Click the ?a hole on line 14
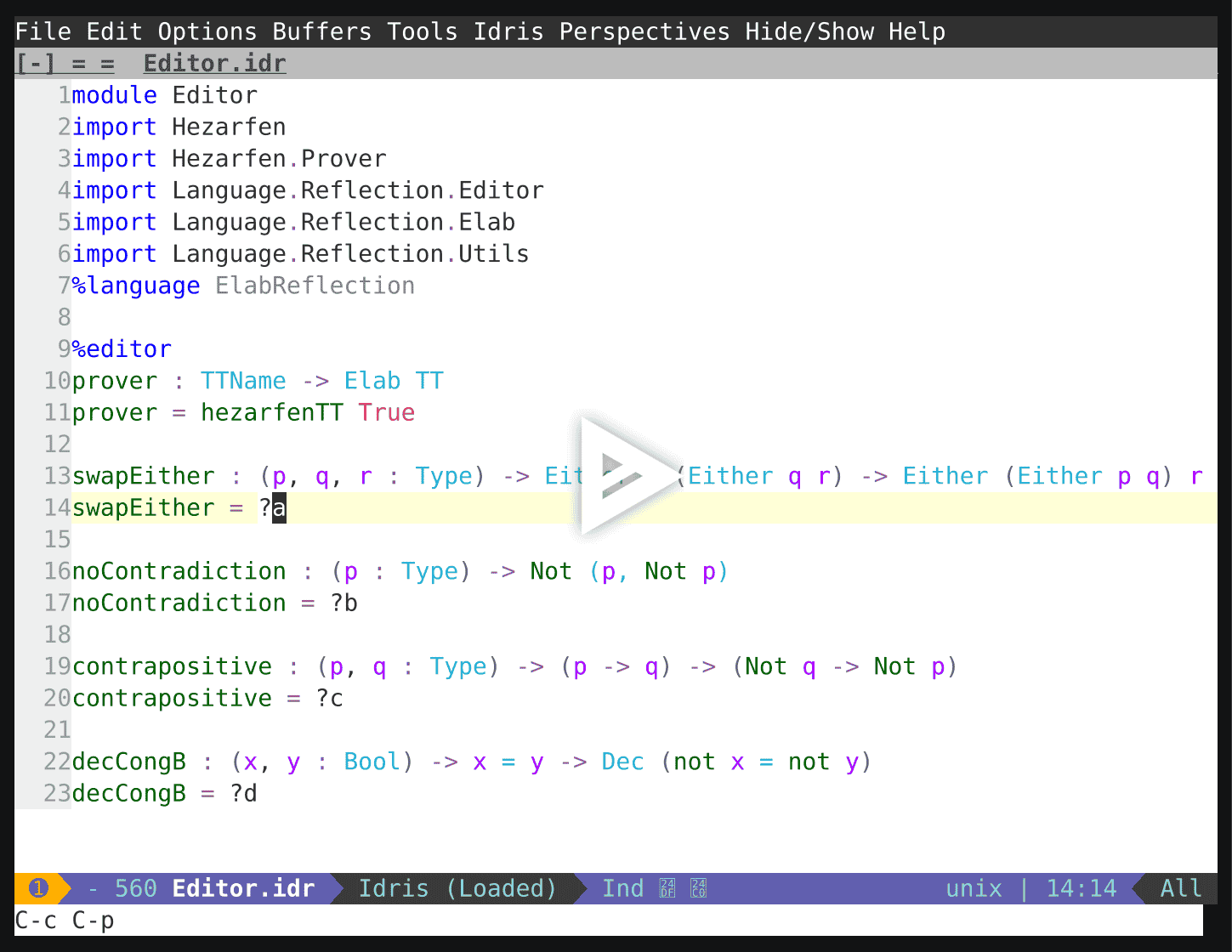Image resolution: width=1232 pixels, height=952 pixels. click(x=273, y=507)
